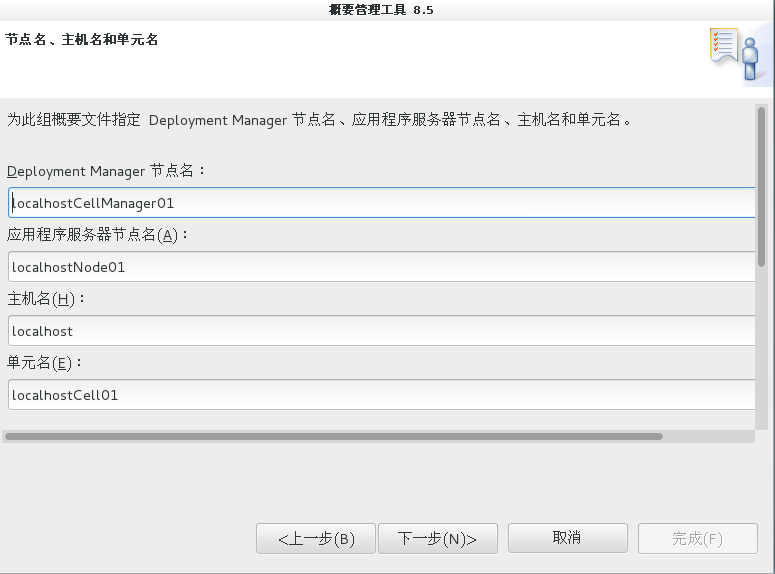Click the 概要管理工具 8.5 title bar
Image resolution: width=775 pixels, height=574 pixels.
coord(381,10)
